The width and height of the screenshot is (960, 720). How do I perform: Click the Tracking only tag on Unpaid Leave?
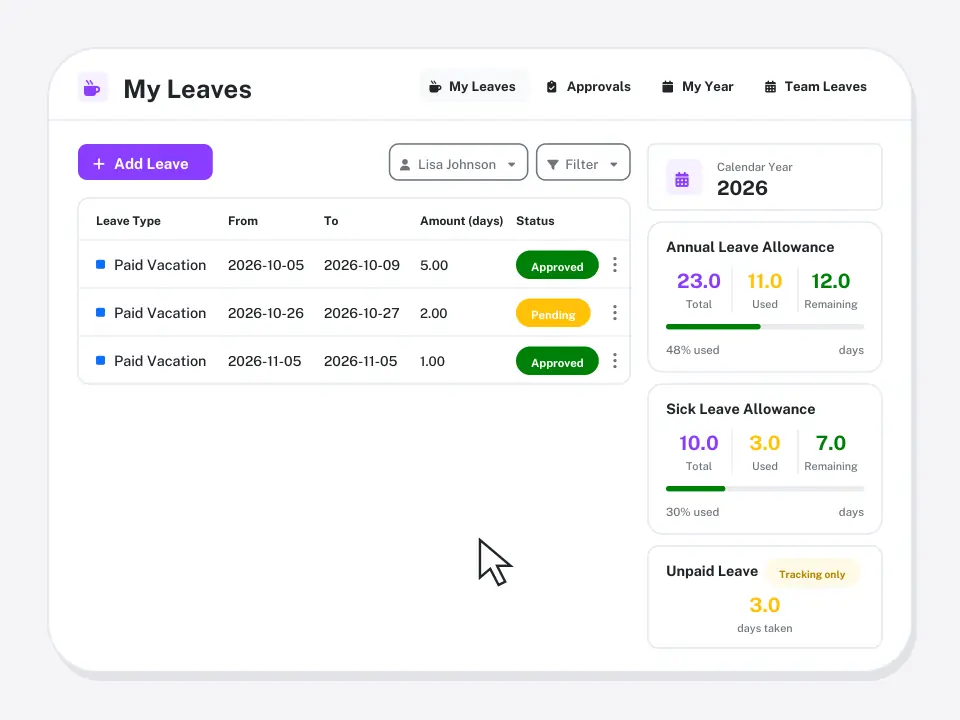coord(812,574)
